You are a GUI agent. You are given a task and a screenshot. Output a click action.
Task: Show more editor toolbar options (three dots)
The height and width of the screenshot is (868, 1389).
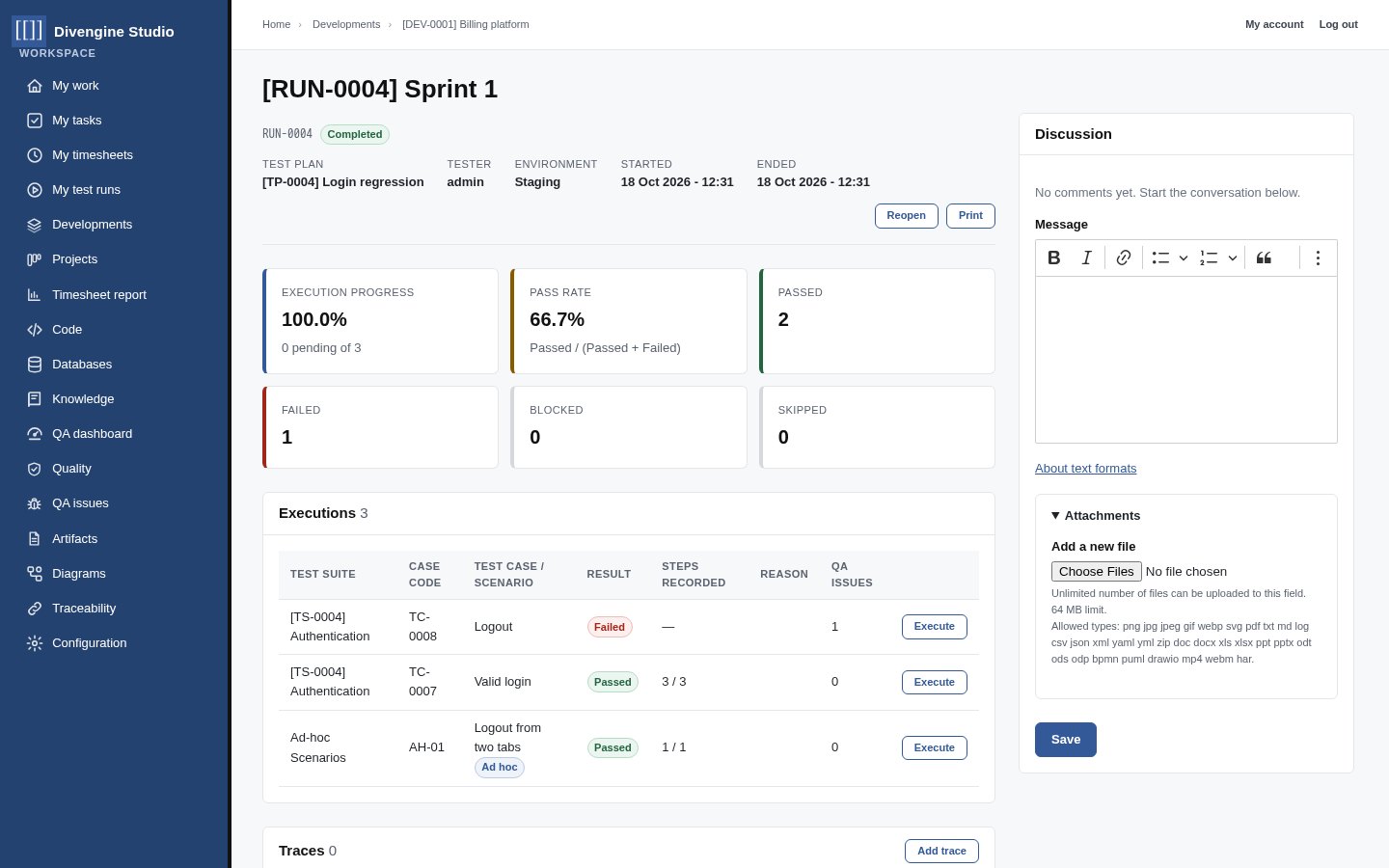1318,258
